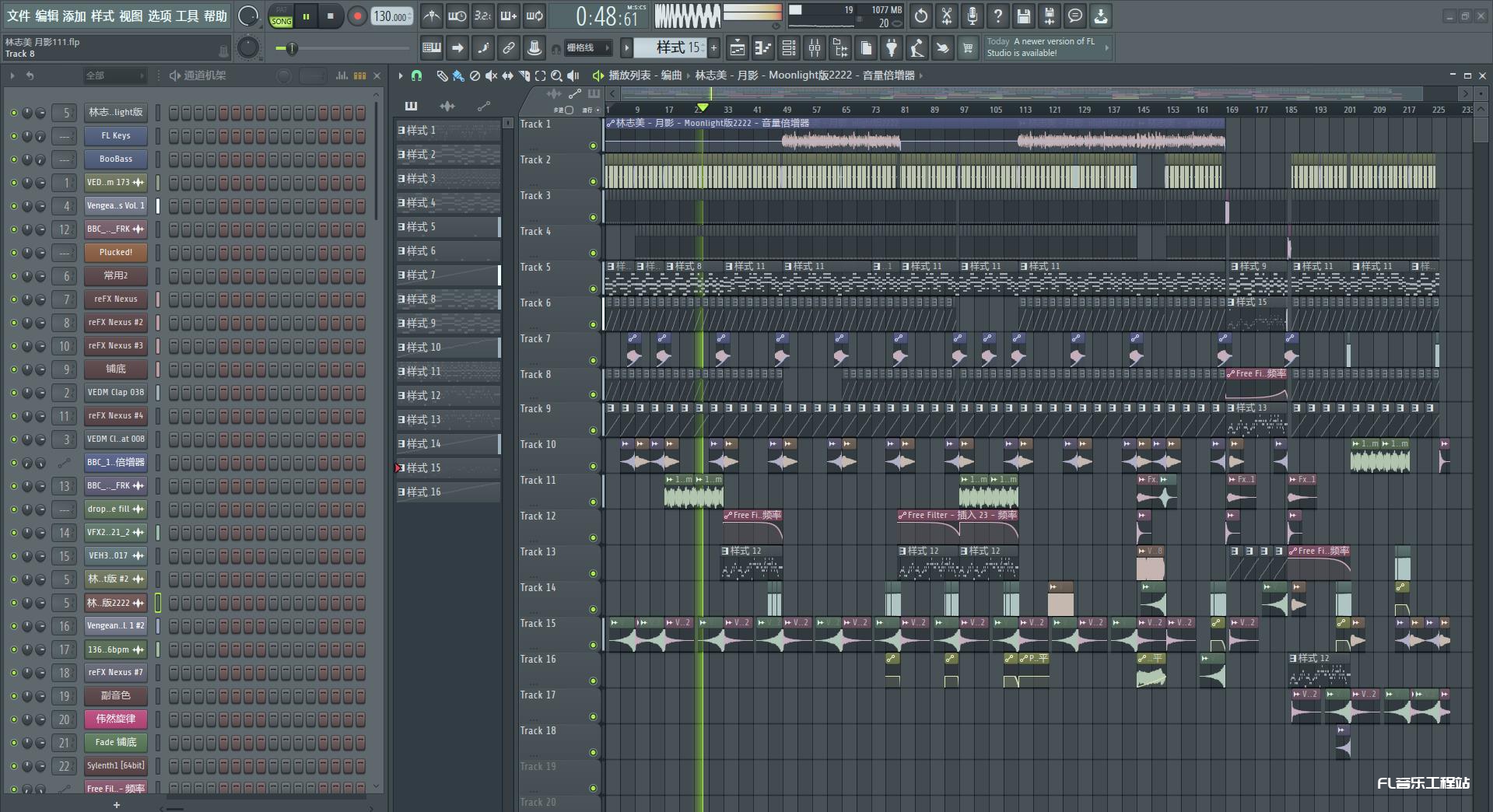Expand the channel rack options arrow
Image resolution: width=1493 pixels, height=812 pixels.
click(x=12, y=75)
